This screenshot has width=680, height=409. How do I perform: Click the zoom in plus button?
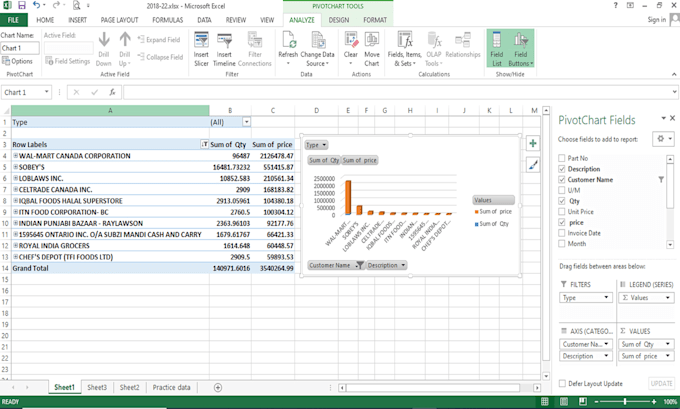click(x=654, y=402)
